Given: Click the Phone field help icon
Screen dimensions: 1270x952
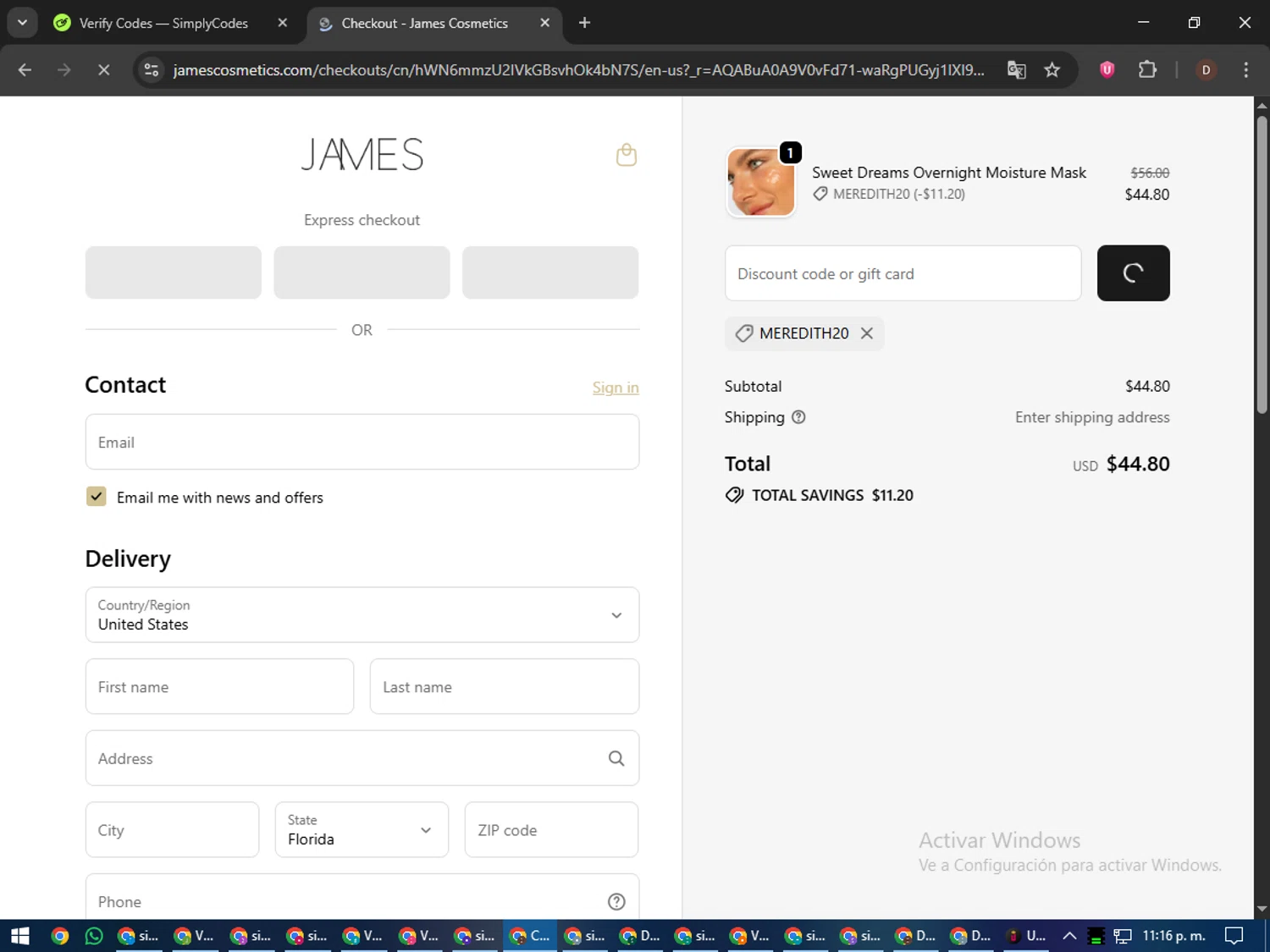Looking at the screenshot, I should click(x=616, y=901).
